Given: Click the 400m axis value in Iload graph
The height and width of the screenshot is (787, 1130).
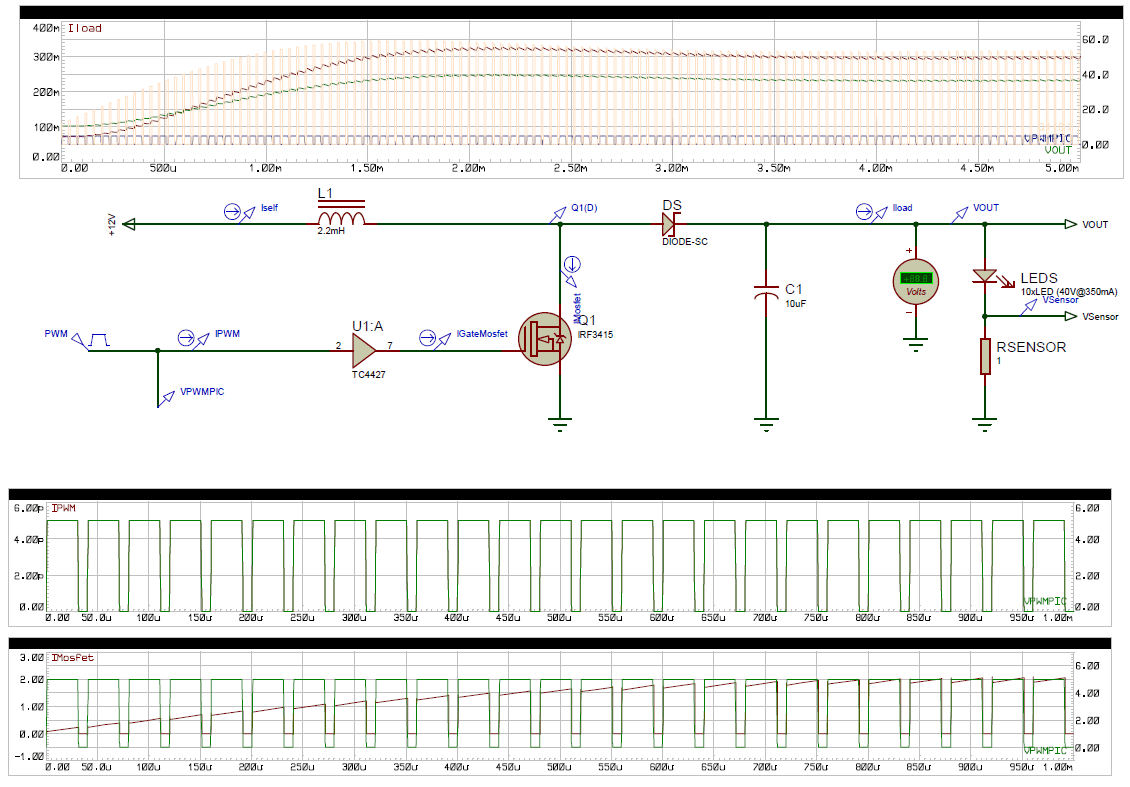Looking at the screenshot, I should [x=46, y=28].
